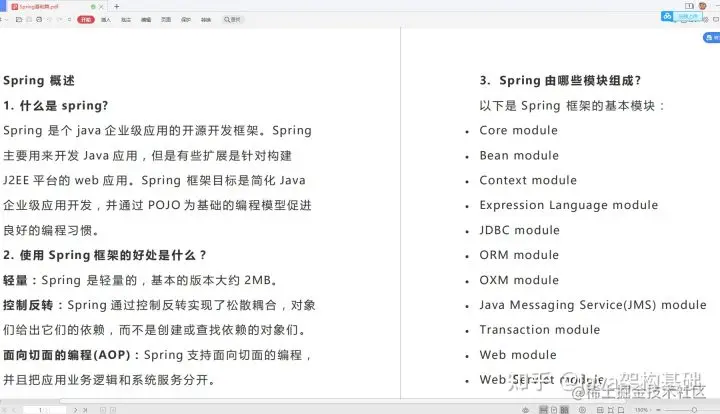Viewport: 720px width, 414px height.
Task: Click the 'Expression Language module' bullet
Action: point(568,205)
